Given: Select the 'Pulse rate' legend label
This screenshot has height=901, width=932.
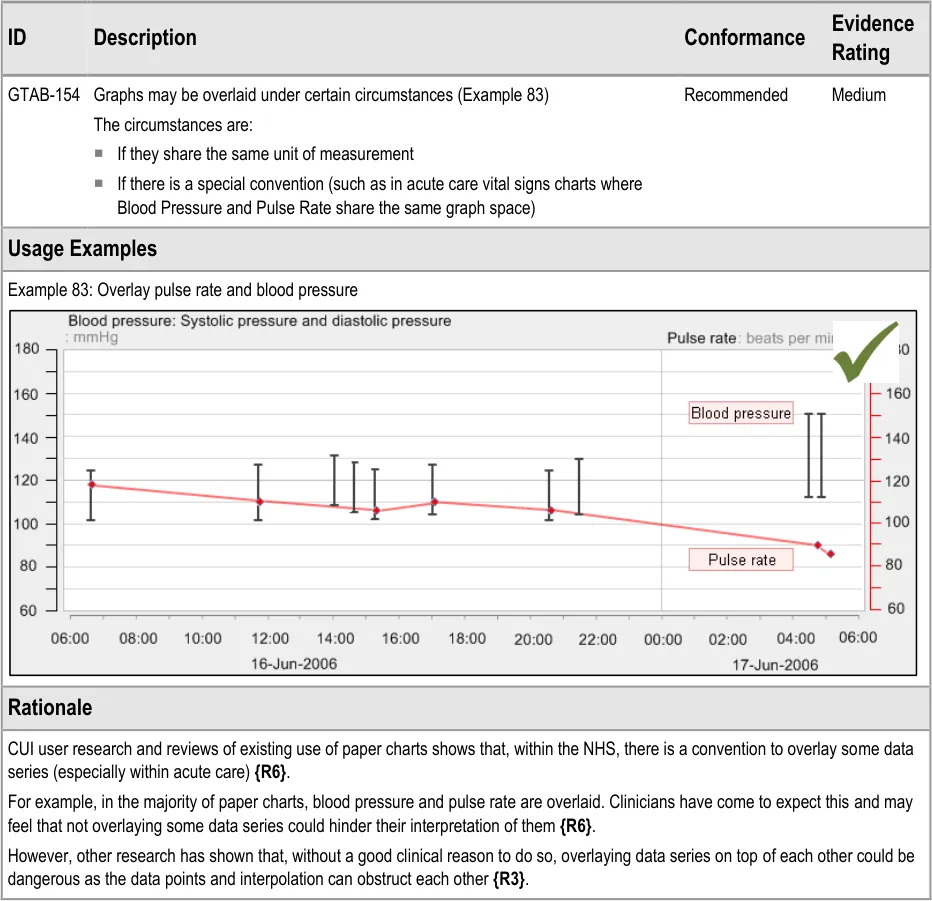Looking at the screenshot, I should point(741,560).
